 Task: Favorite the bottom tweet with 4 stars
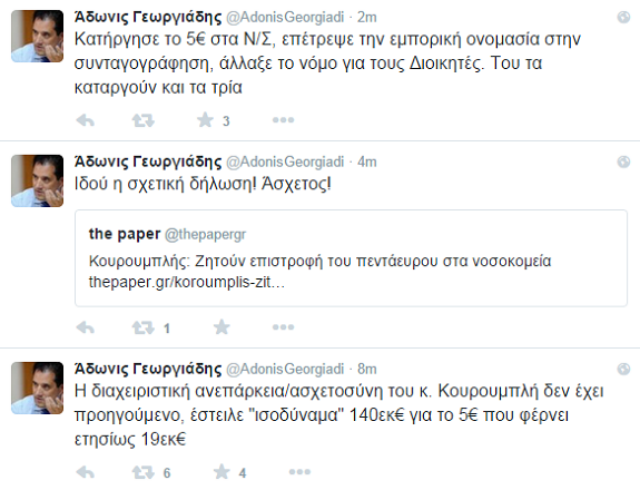tap(221, 472)
